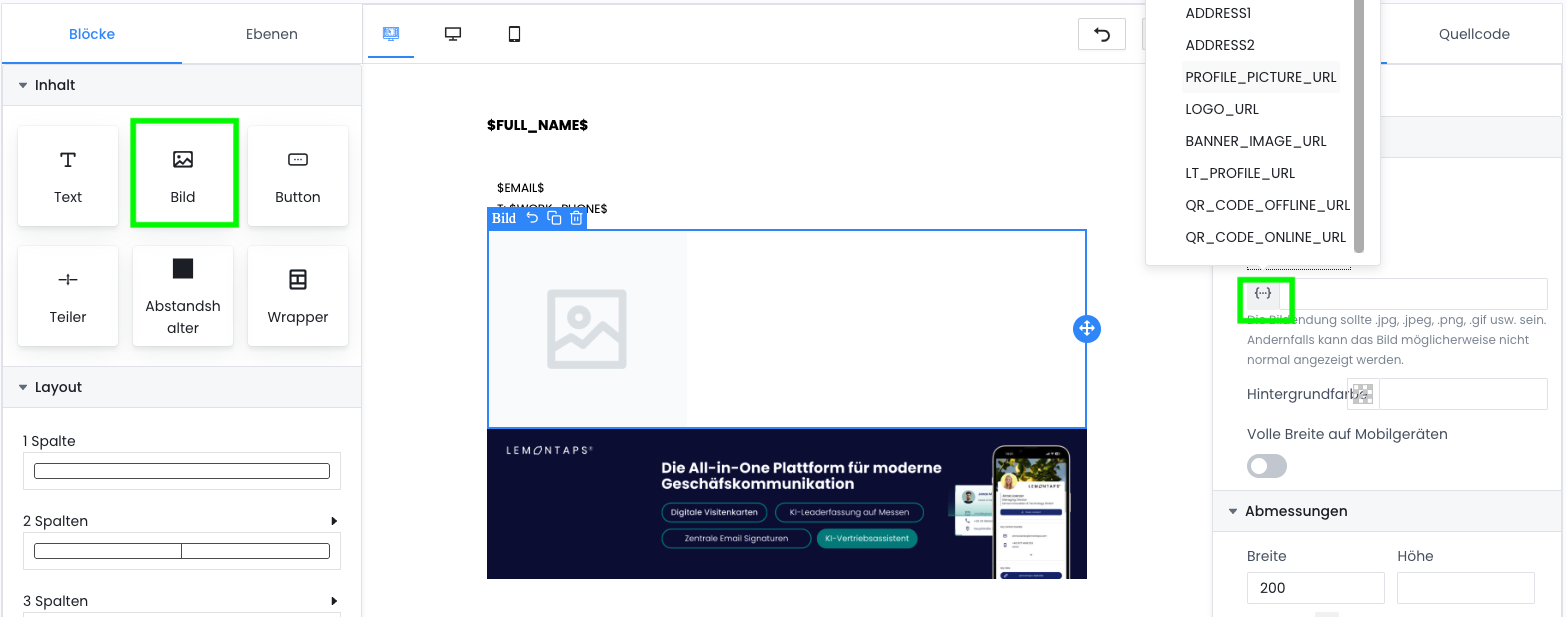Toggle Volle Breite auf Mobilgeräten switch
The width and height of the screenshot is (1566, 617).
point(1267,466)
